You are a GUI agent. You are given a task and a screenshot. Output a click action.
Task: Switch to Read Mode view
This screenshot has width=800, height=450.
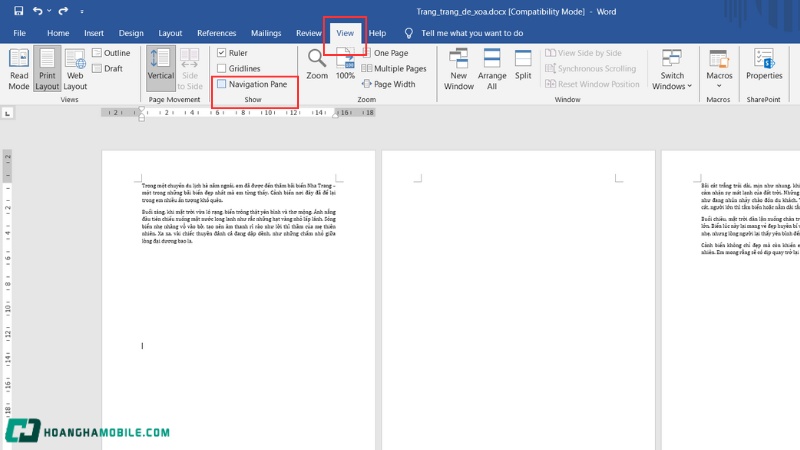tap(19, 67)
